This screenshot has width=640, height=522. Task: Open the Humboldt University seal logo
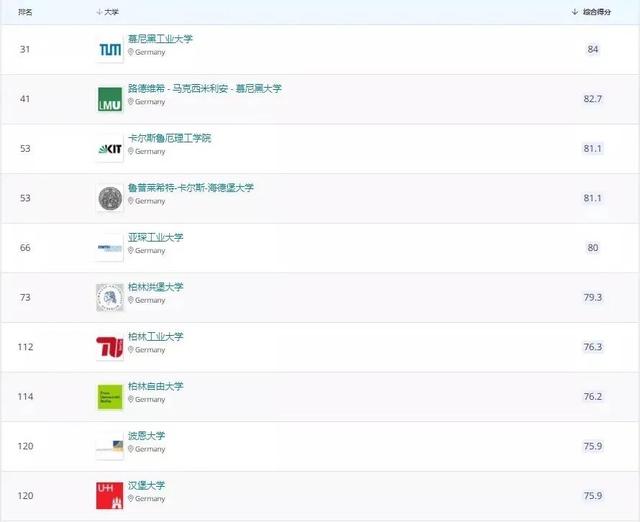(x=109, y=297)
